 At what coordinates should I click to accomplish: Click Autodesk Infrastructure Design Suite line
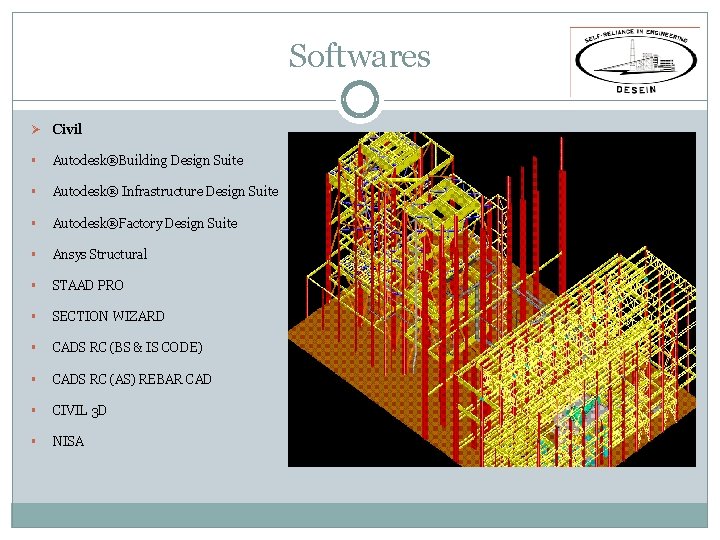click(165, 191)
